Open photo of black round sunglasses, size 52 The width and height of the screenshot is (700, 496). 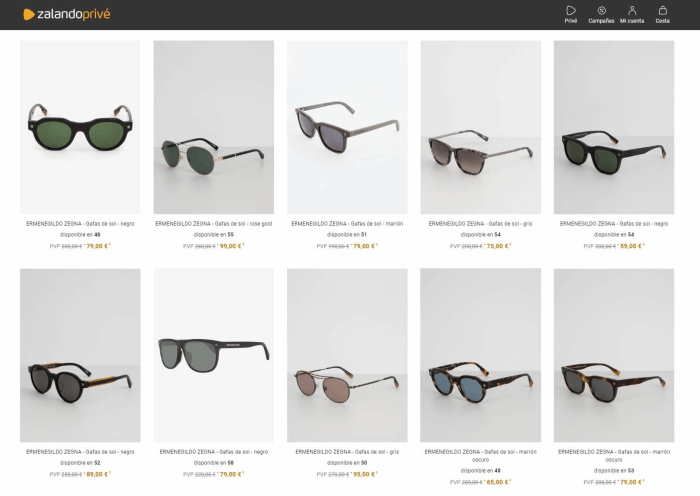tap(80, 355)
